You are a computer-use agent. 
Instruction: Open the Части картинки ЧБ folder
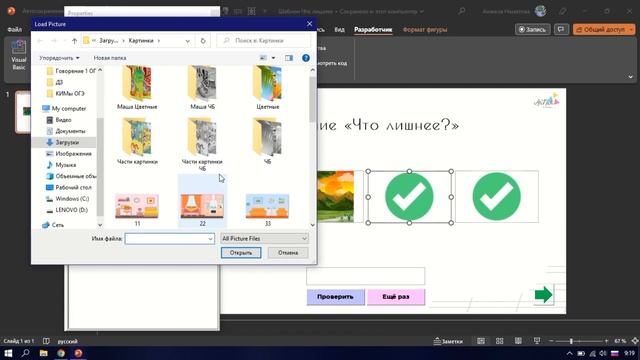tap(202, 144)
